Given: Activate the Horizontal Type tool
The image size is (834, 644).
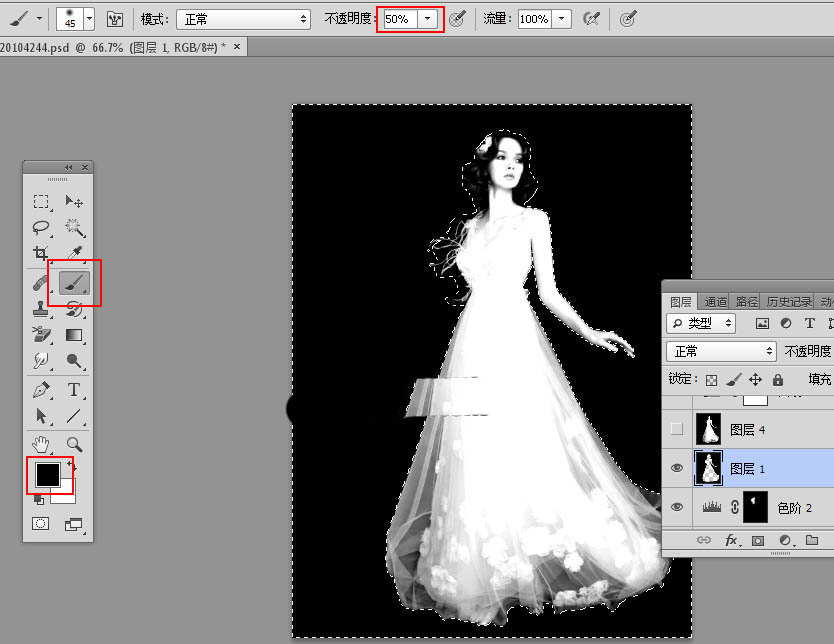Looking at the screenshot, I should 73,389.
